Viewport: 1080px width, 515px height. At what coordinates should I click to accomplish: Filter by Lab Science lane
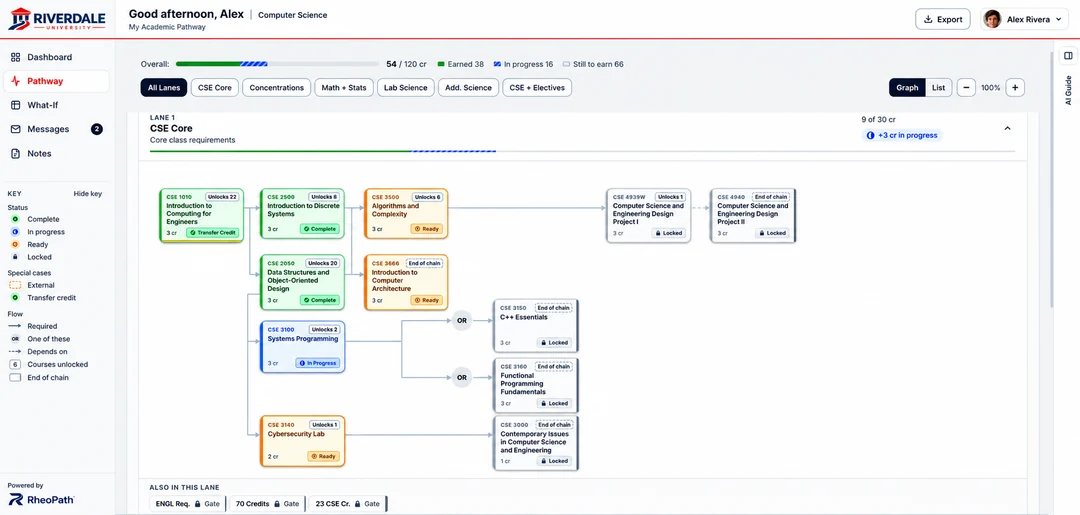click(x=406, y=87)
